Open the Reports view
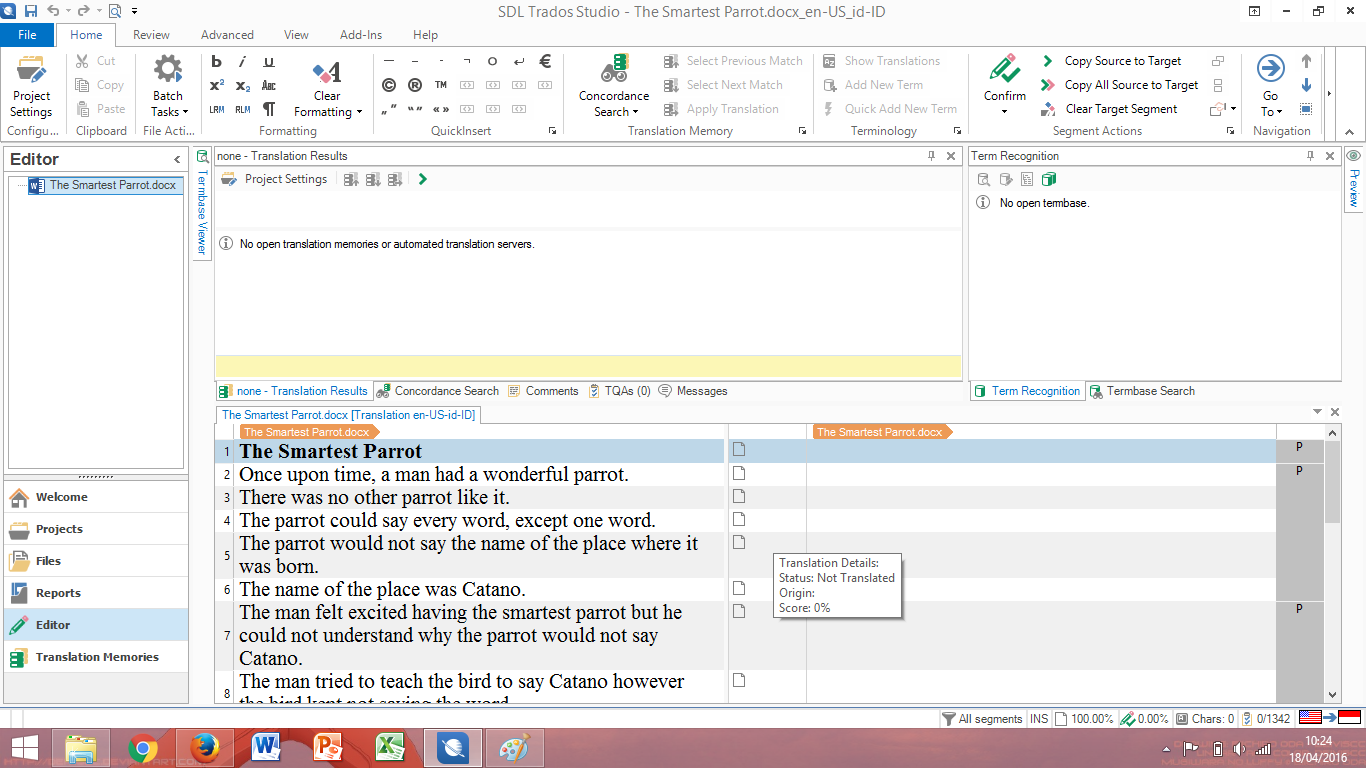Image resolution: width=1366 pixels, height=768 pixels. (96, 593)
